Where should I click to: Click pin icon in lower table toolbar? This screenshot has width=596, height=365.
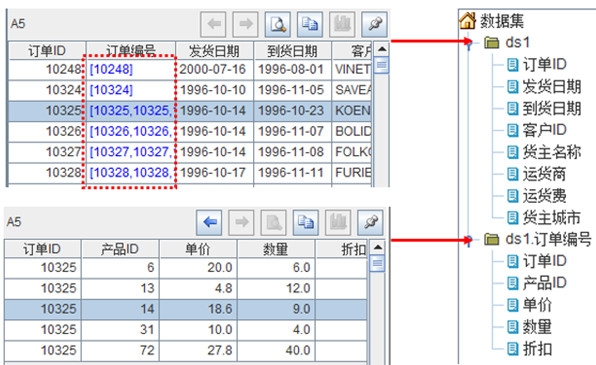371,222
